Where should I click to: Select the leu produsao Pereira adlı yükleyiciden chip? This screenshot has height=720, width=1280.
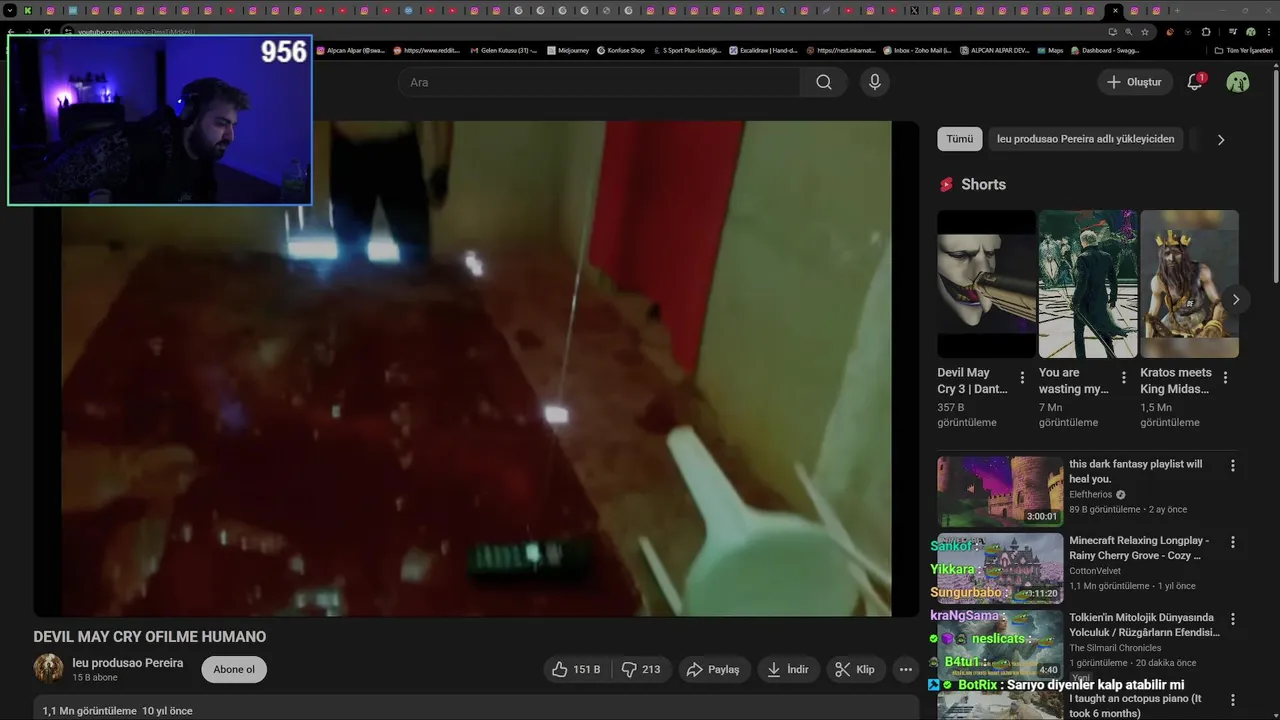tap(1086, 139)
